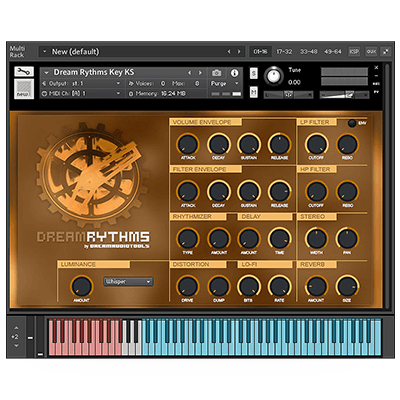
Task: Switch to the 49-64 rack page
Action: (333, 52)
